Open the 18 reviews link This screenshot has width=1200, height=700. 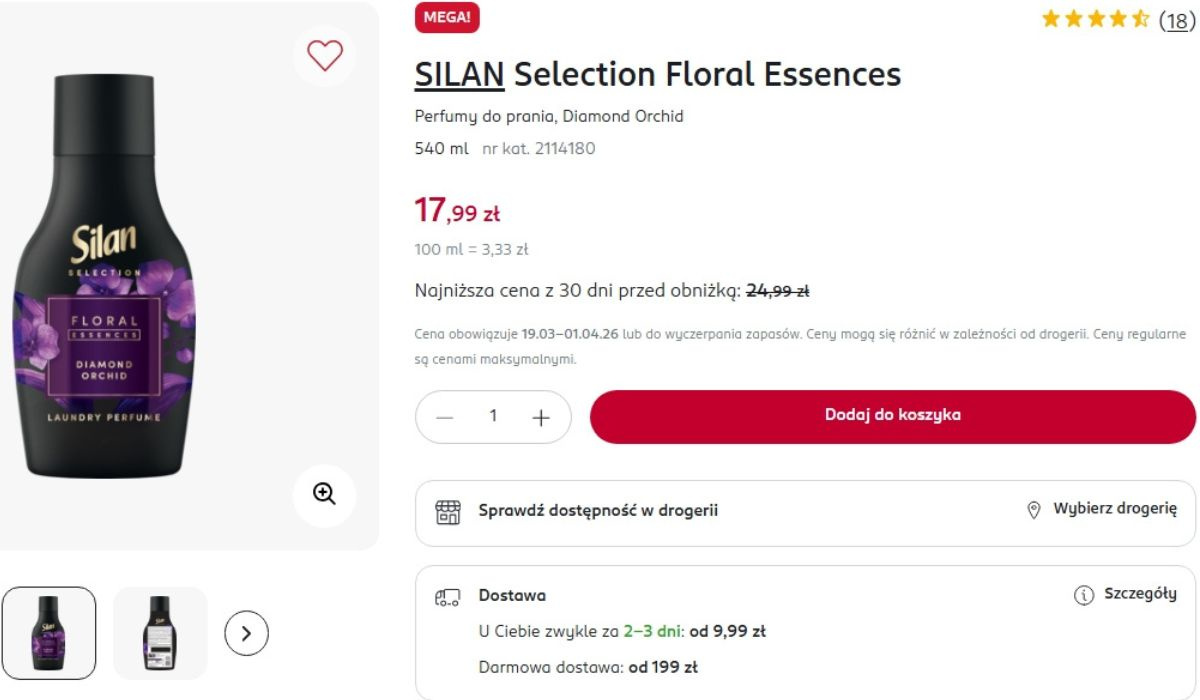(x=1177, y=20)
